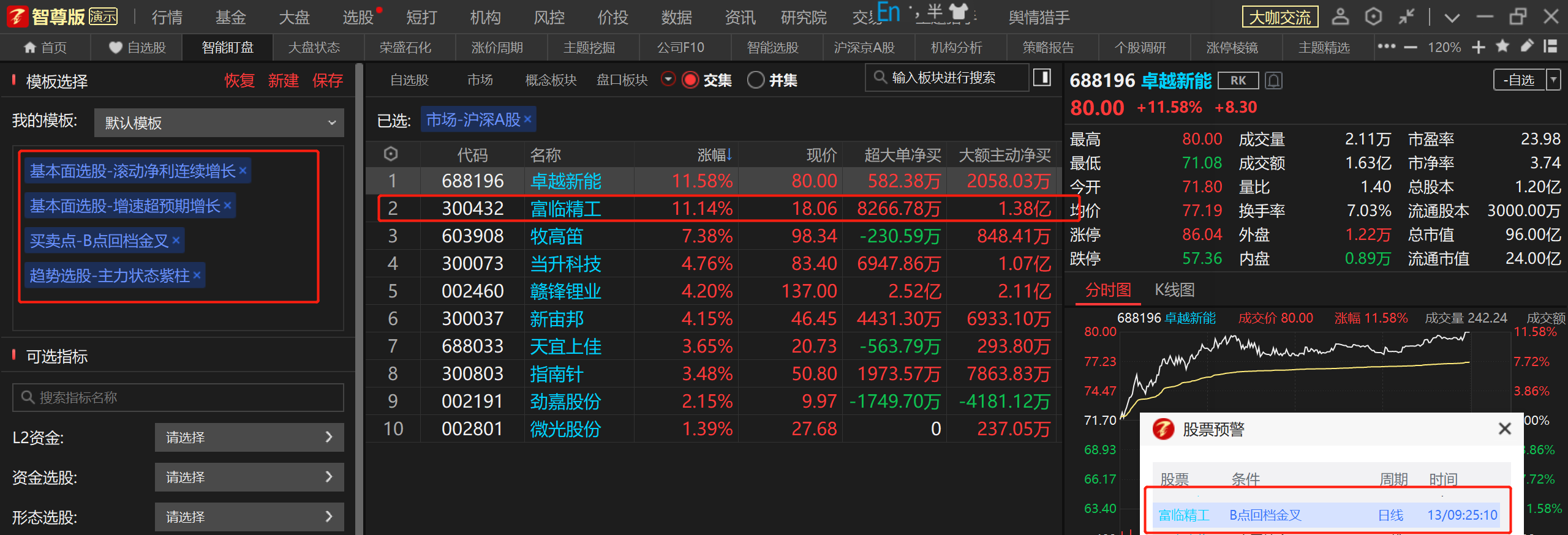Remove the 基本面选股-增速超预期增长 condition tag
The height and width of the screenshot is (535, 1568).
(227, 206)
